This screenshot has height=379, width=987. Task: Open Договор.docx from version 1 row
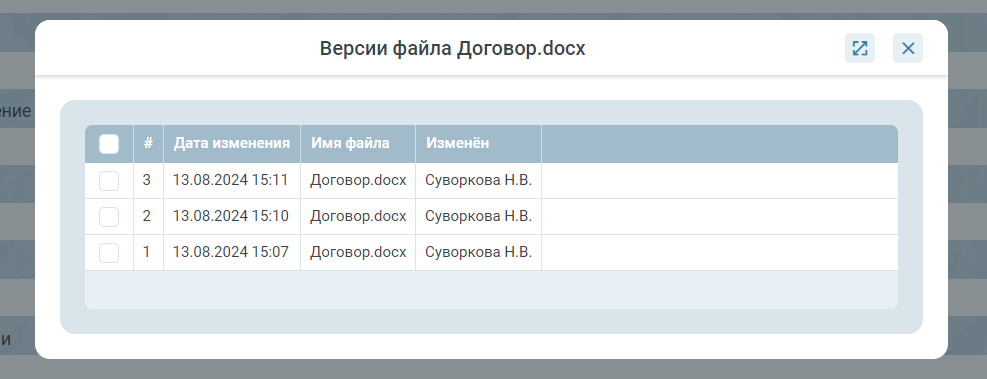358,252
